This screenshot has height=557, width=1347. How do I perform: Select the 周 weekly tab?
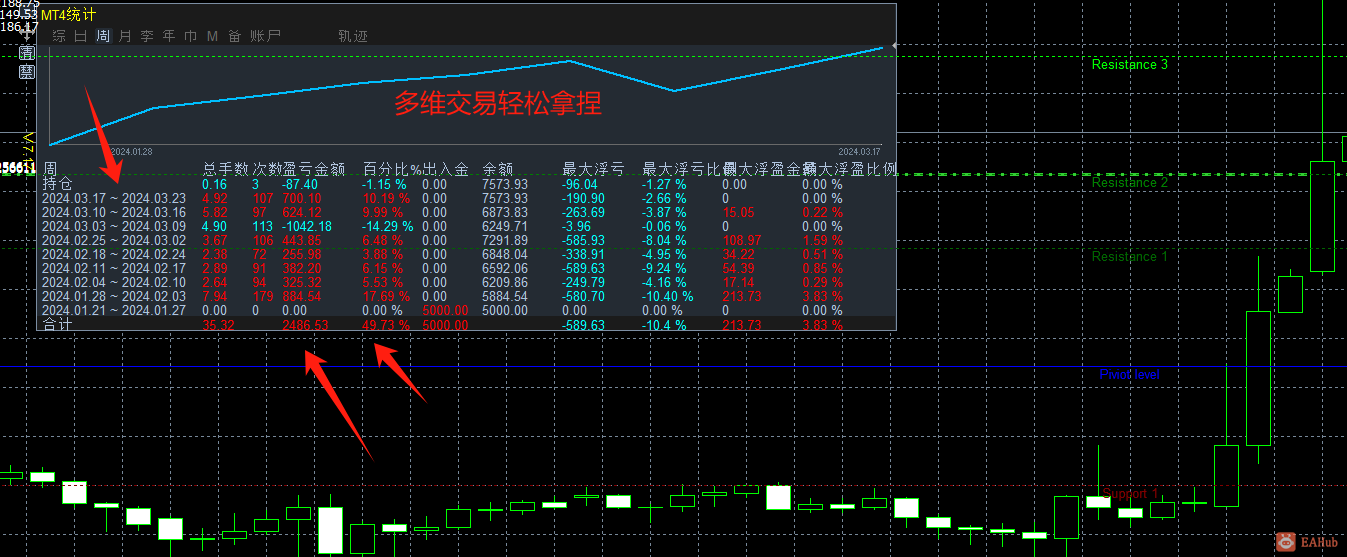pyautogui.click(x=103, y=36)
